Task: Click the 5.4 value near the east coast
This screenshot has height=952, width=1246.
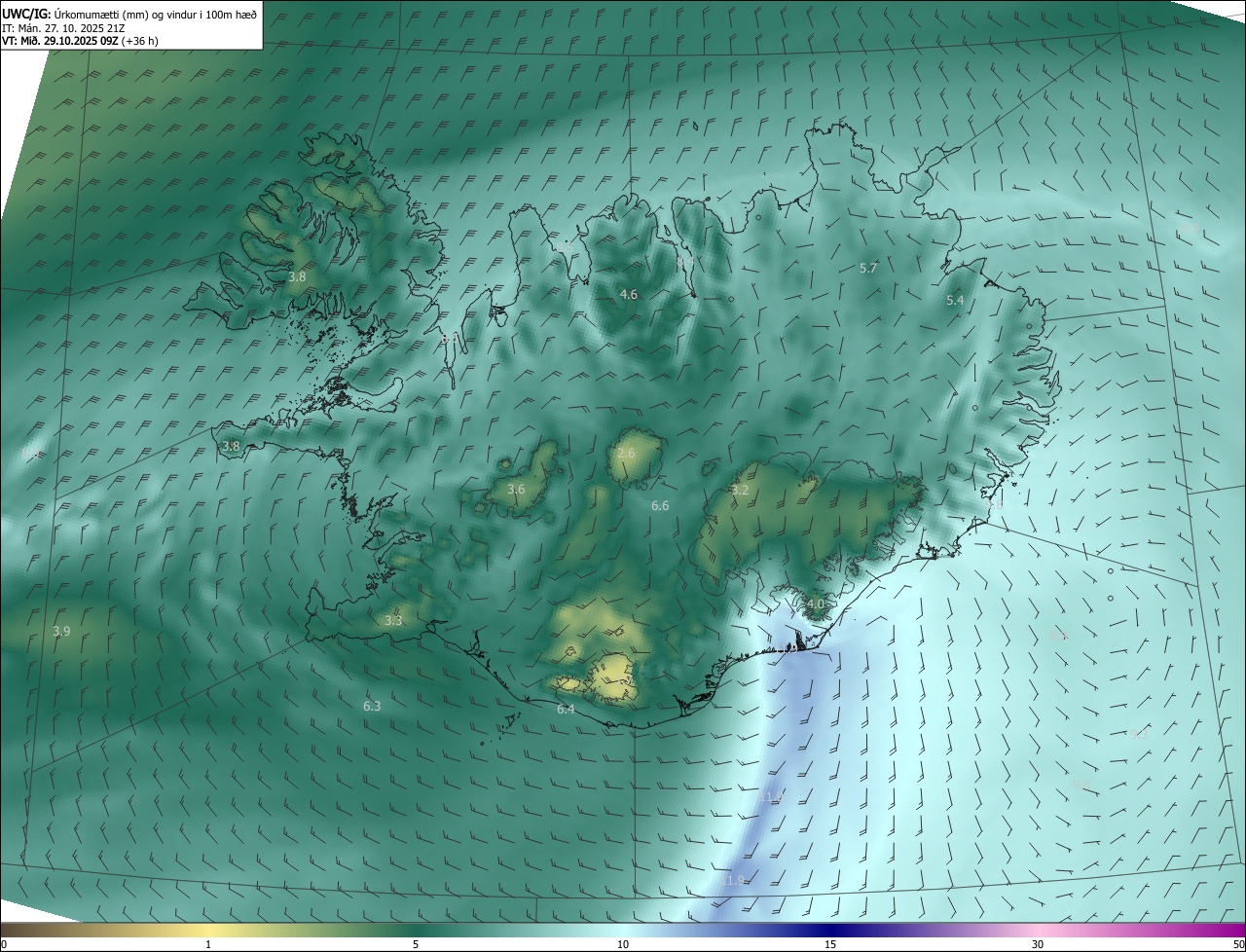Action: pos(955,301)
